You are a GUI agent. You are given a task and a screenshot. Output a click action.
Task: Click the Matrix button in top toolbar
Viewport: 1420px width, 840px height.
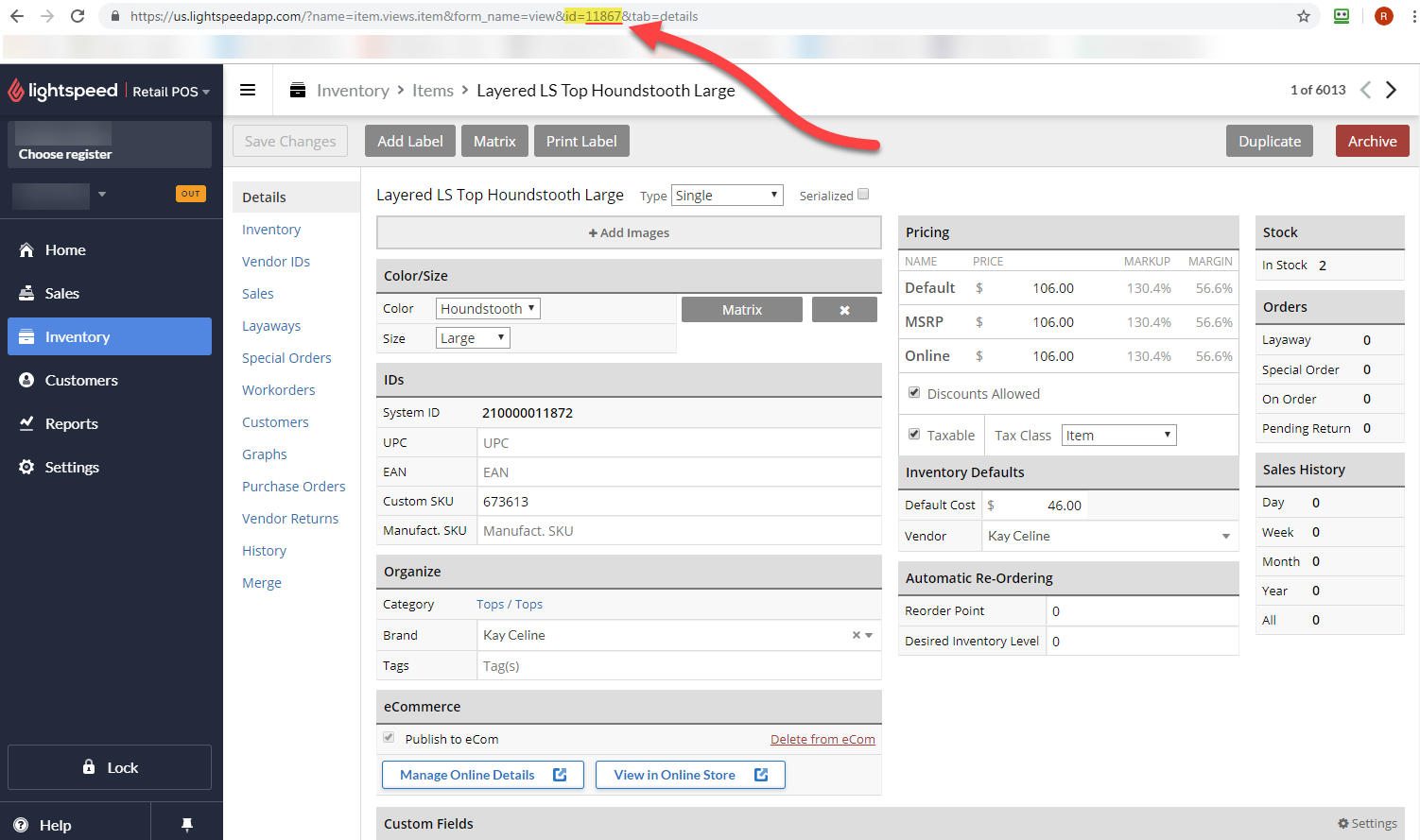pos(494,141)
